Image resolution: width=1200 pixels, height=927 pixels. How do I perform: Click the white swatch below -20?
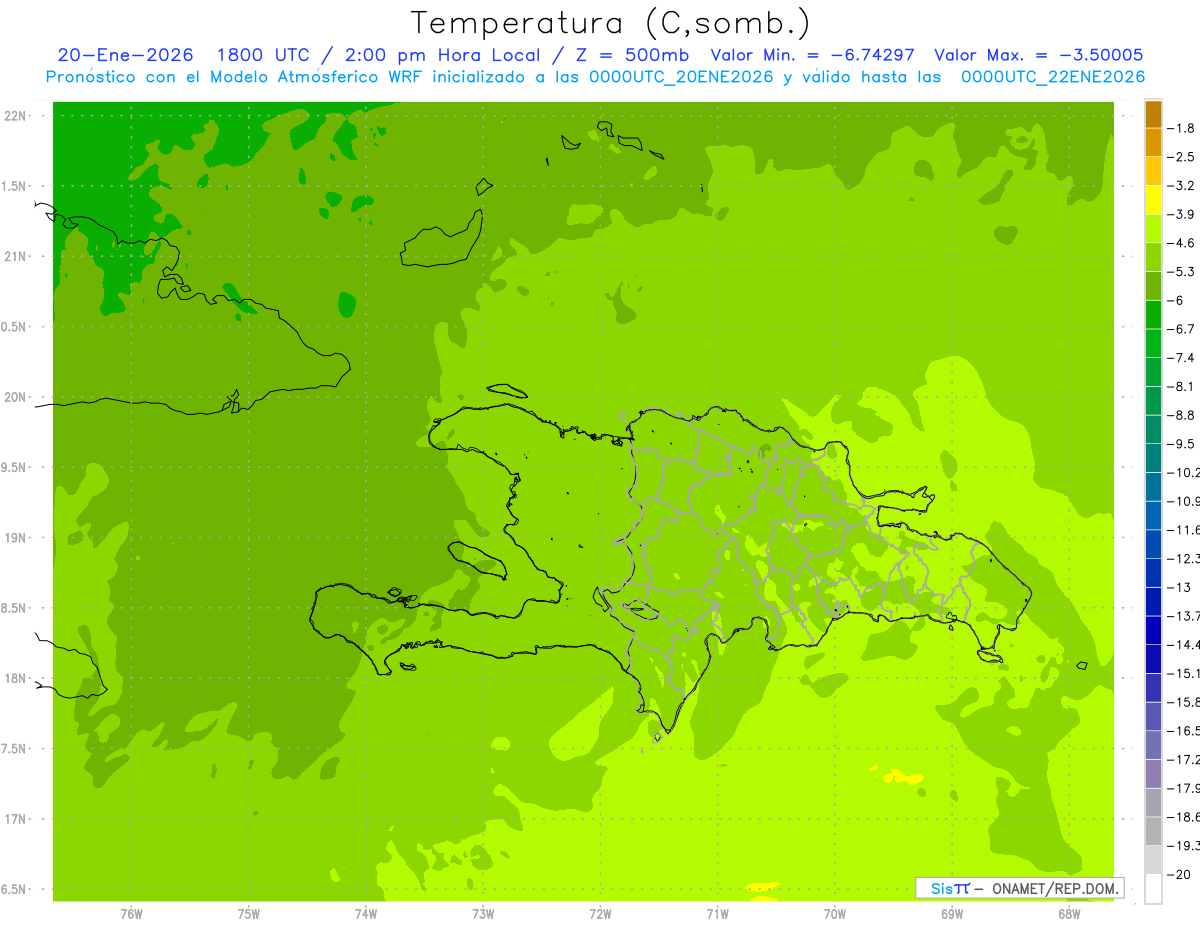(1153, 889)
